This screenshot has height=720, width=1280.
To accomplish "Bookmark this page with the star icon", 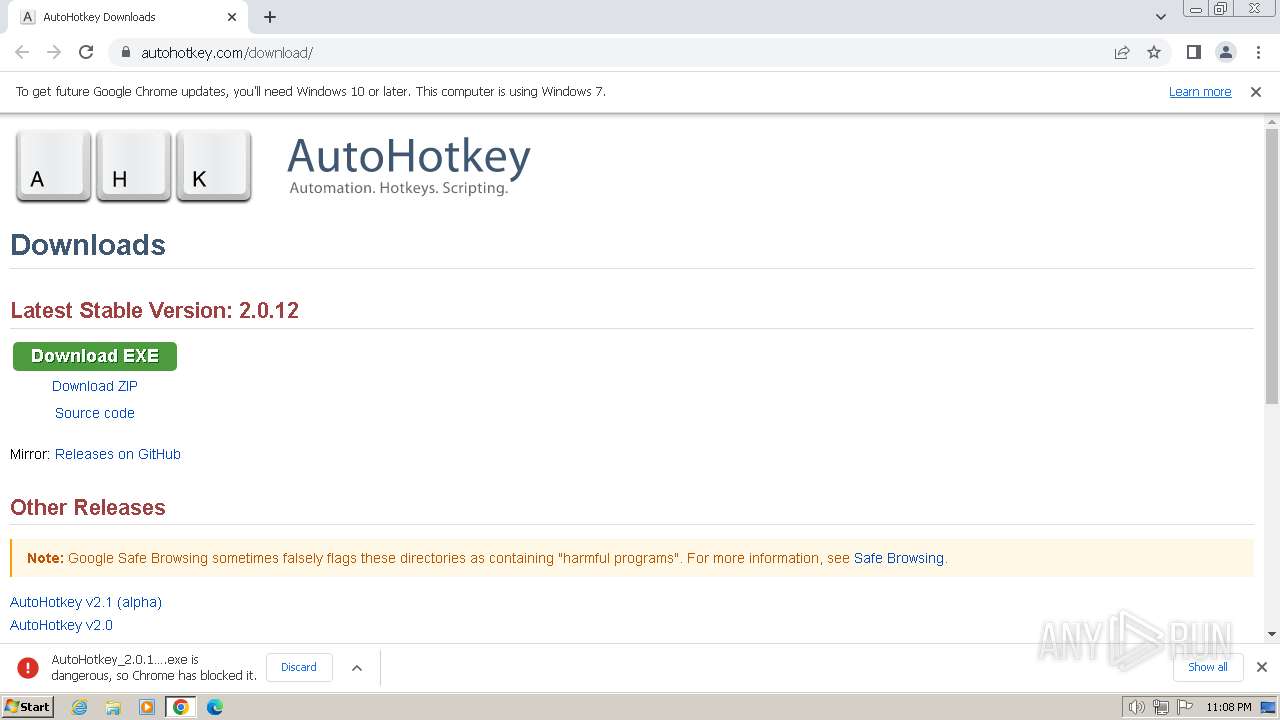I will point(1154,52).
